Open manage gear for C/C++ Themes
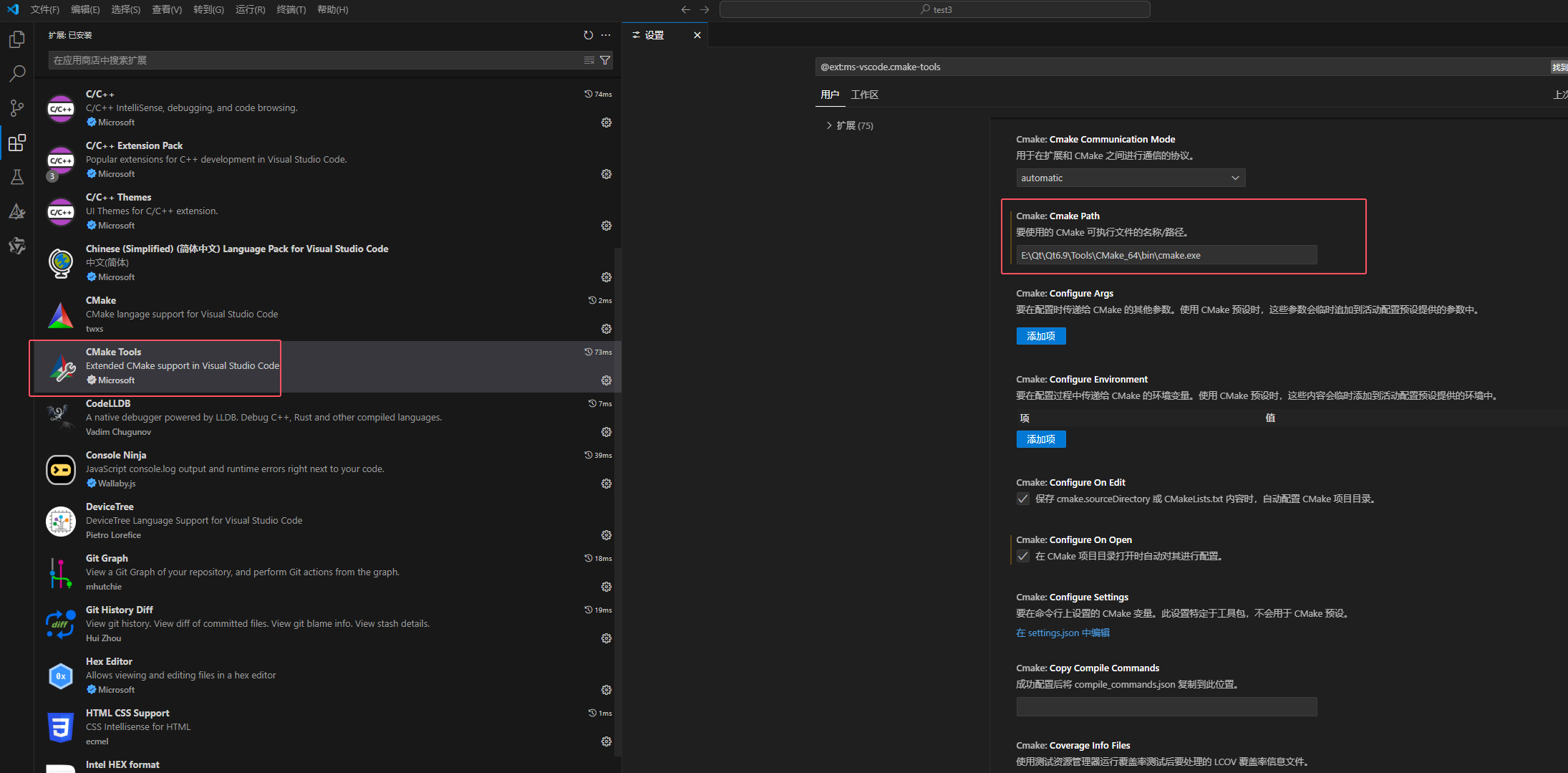This screenshot has height=773, width=1568. tap(606, 226)
